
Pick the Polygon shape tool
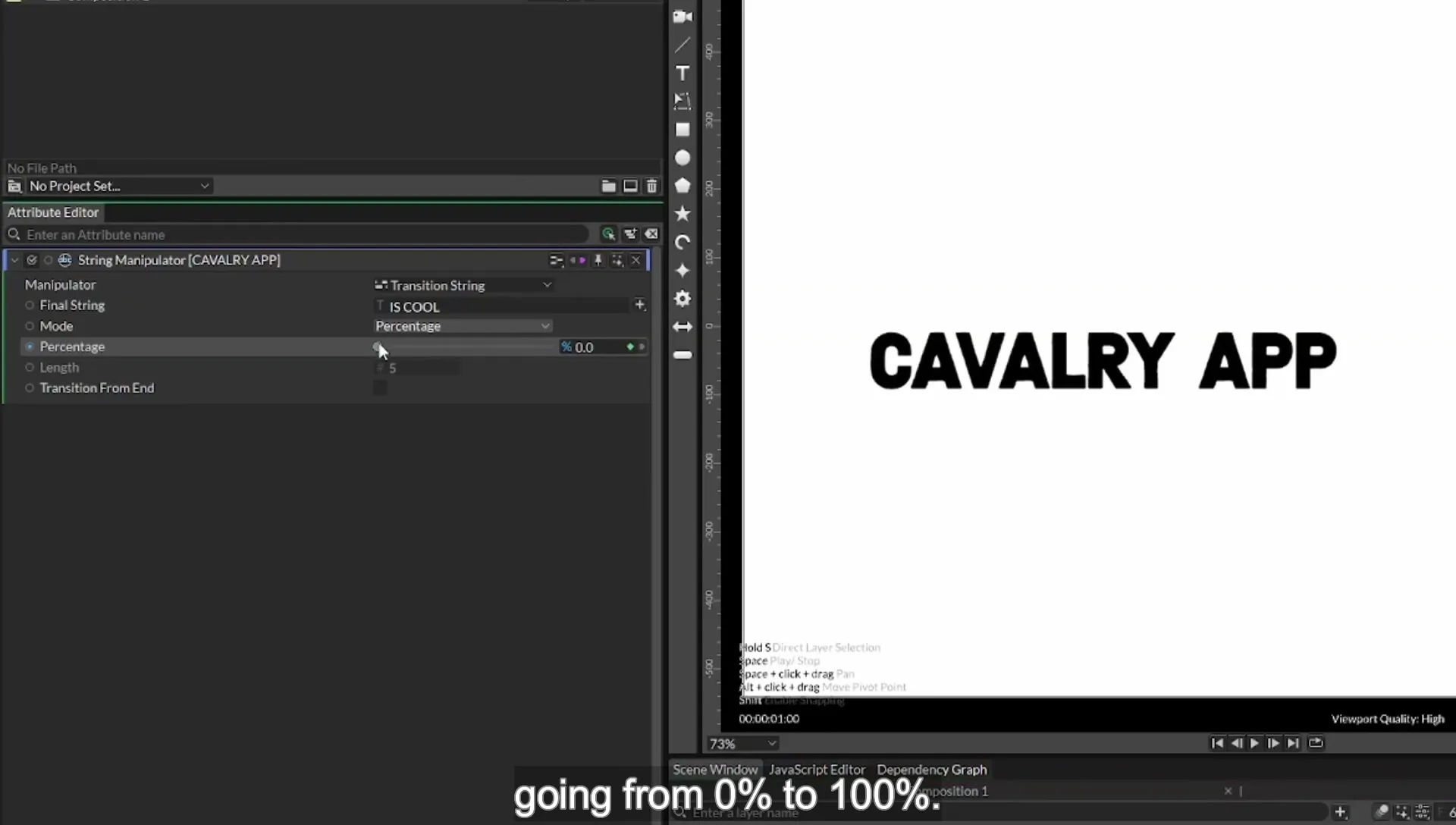(x=682, y=186)
